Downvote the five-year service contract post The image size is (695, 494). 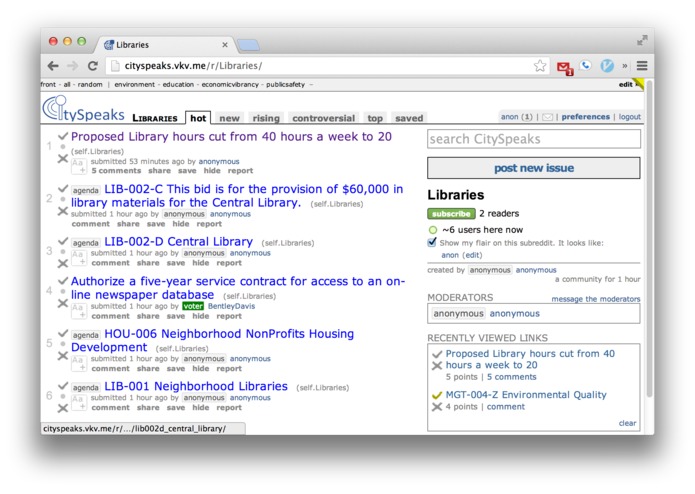click(63, 303)
